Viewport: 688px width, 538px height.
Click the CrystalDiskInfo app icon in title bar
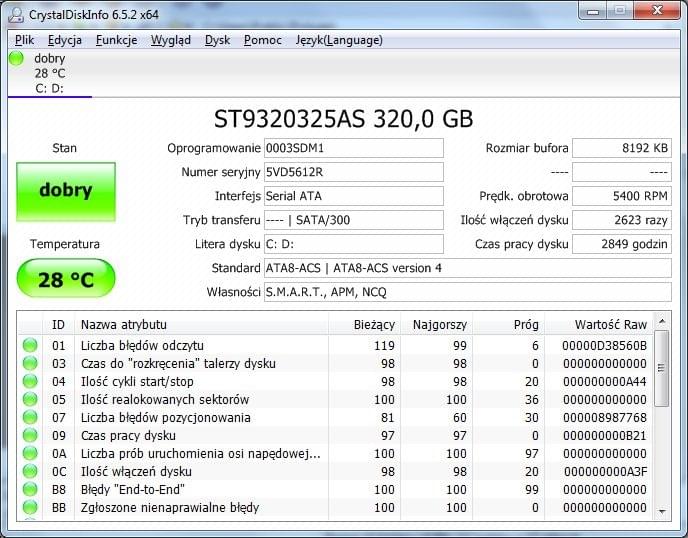tap(16, 14)
